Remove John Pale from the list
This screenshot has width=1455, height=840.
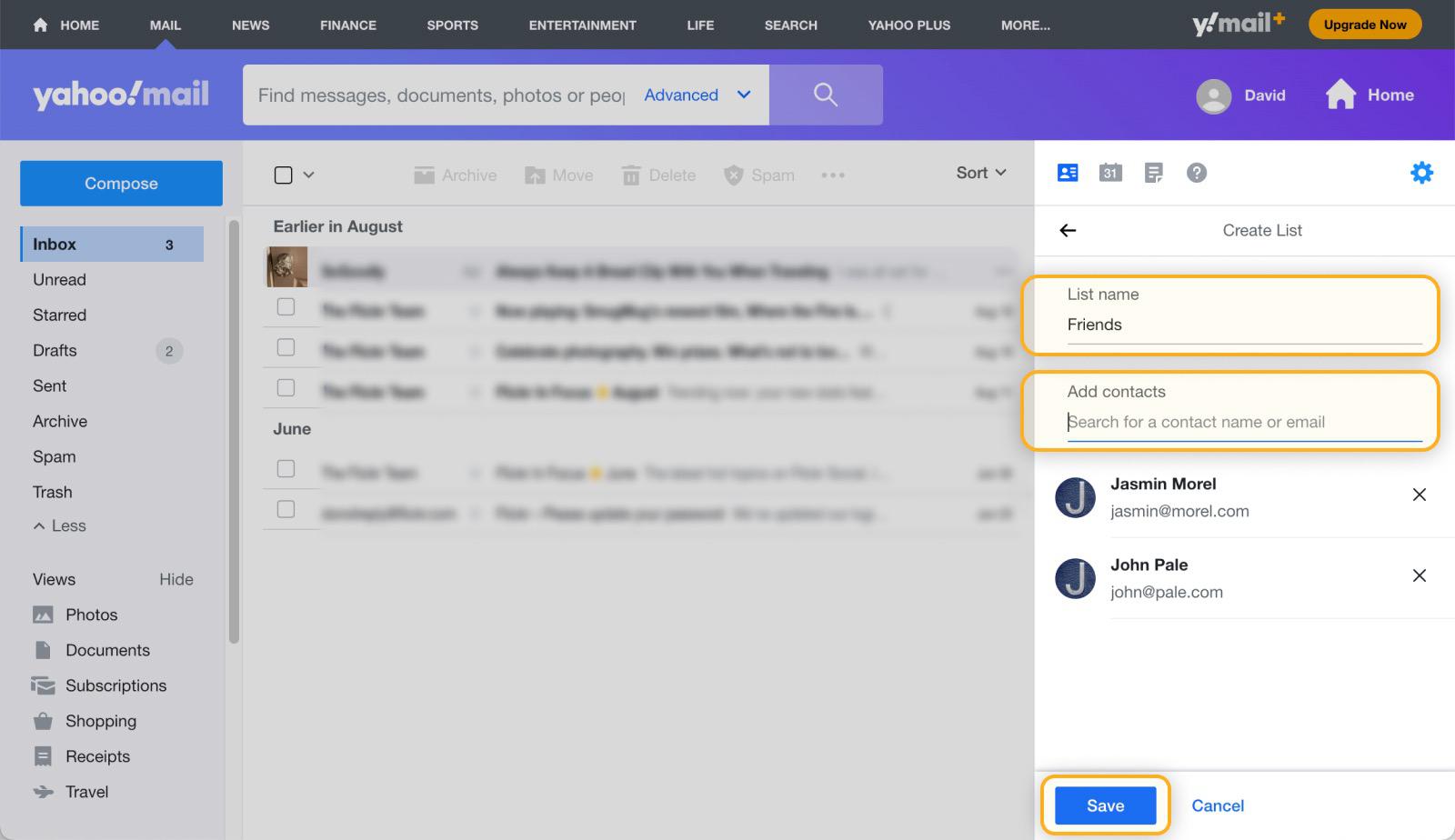(x=1419, y=575)
